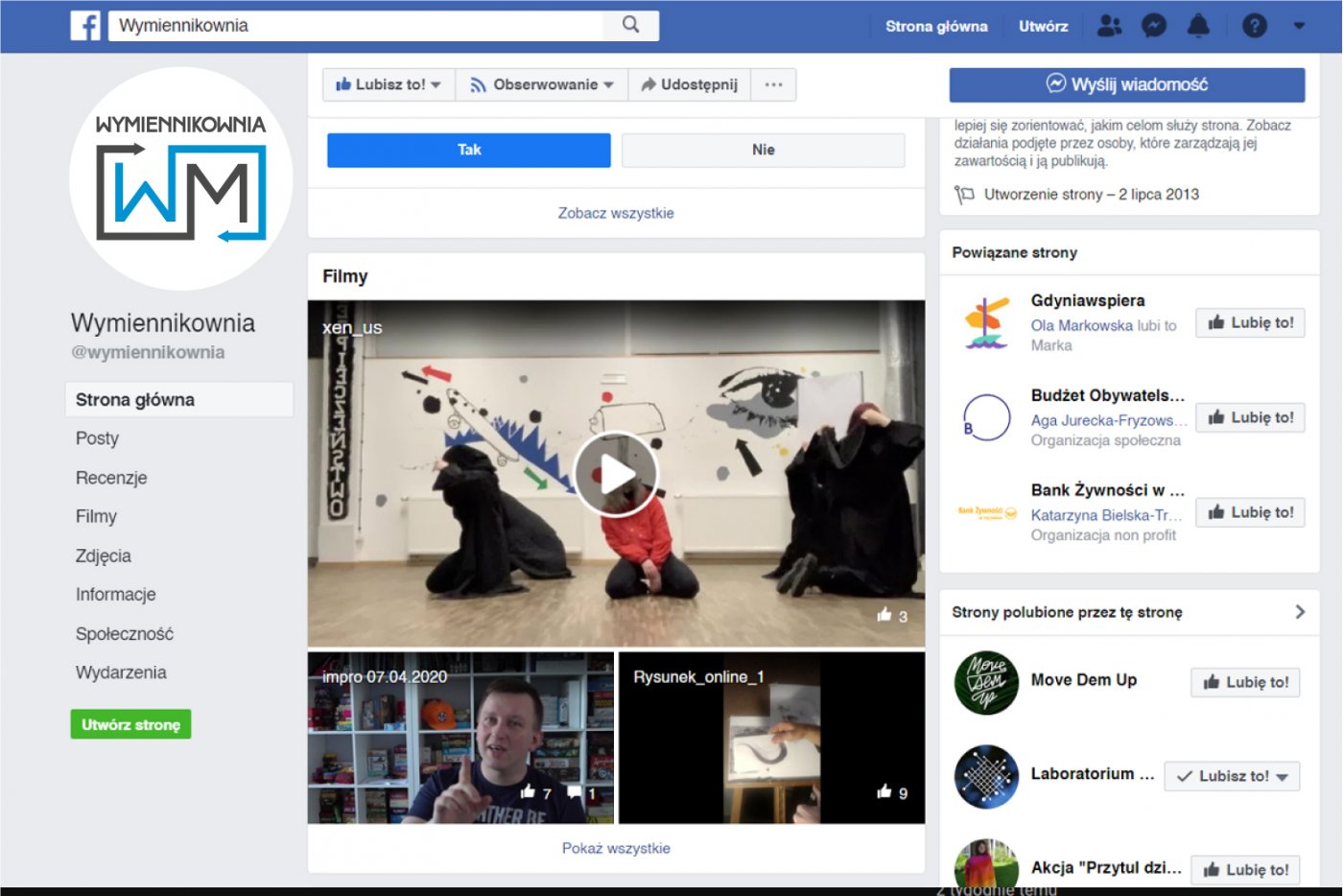1343x896 pixels.
Task: Like the Bank Żywności page
Action: pyautogui.click(x=1250, y=512)
